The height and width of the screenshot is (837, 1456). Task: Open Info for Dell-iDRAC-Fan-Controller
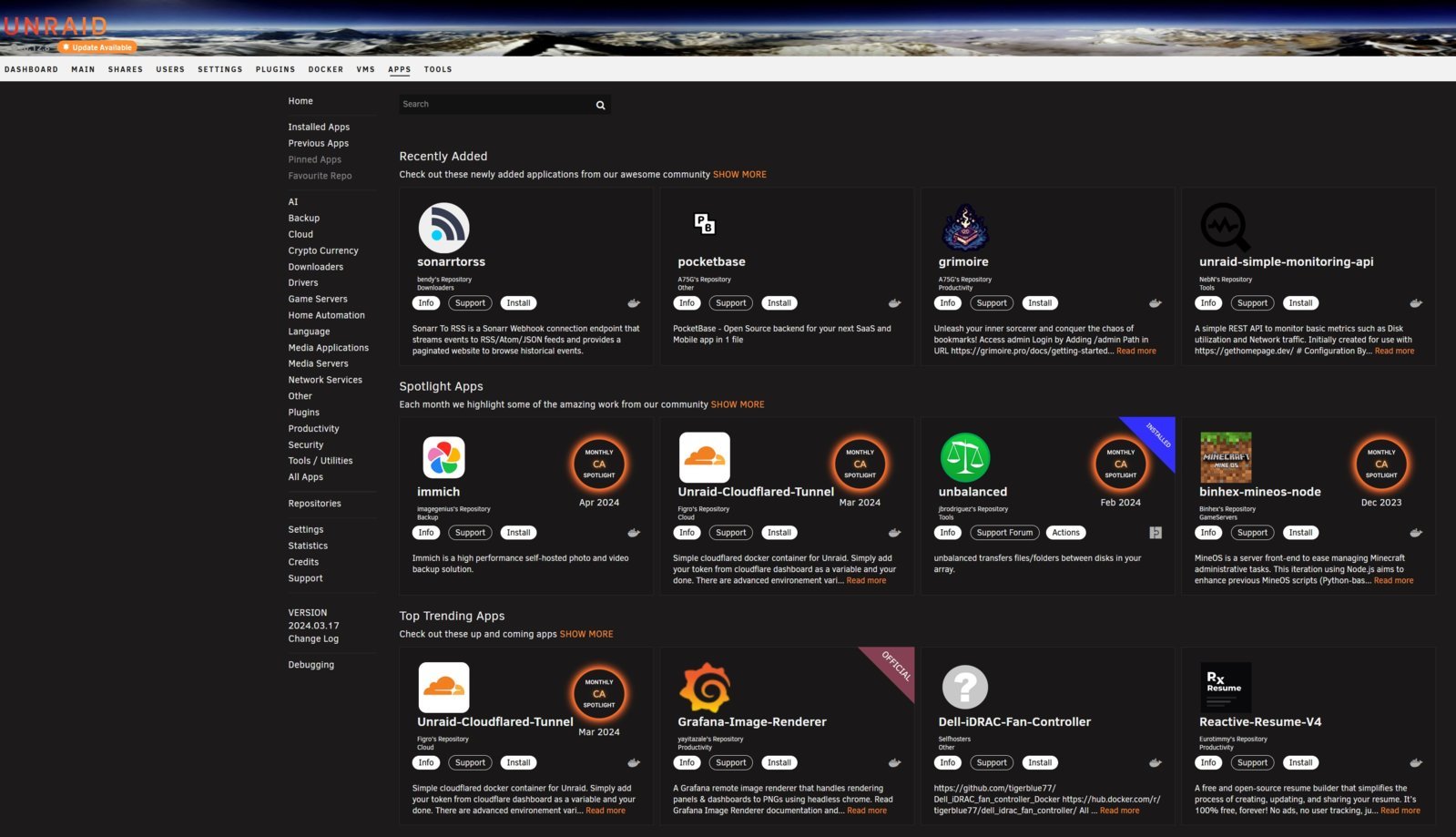click(947, 763)
